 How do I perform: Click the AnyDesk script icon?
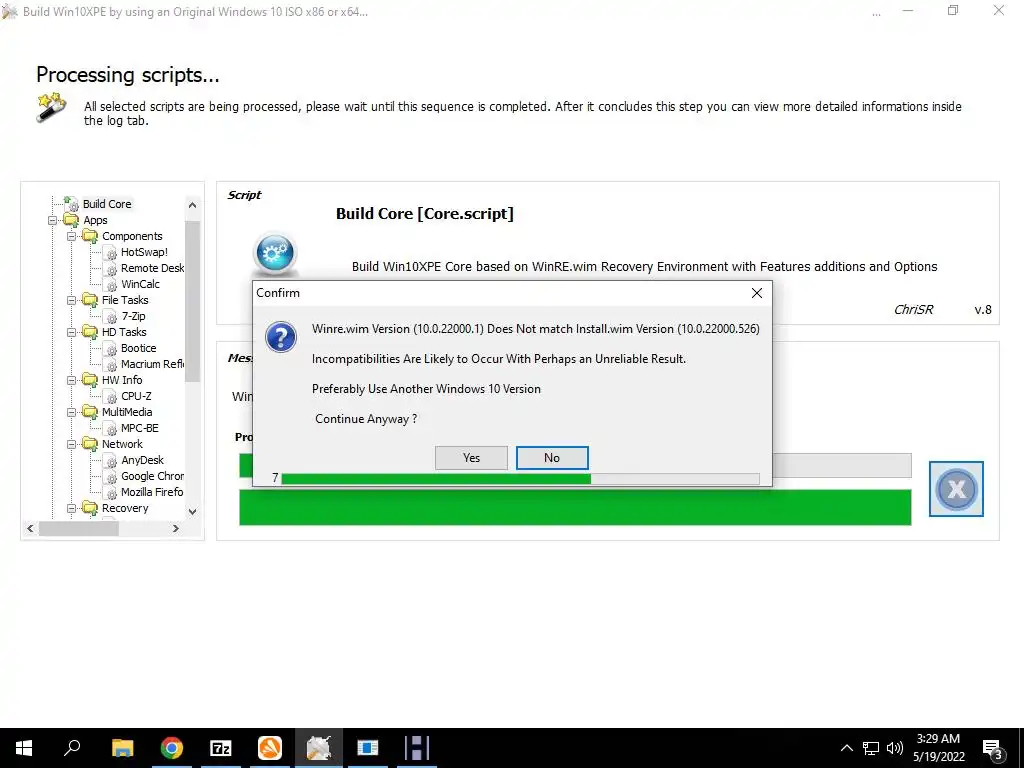(x=110, y=460)
